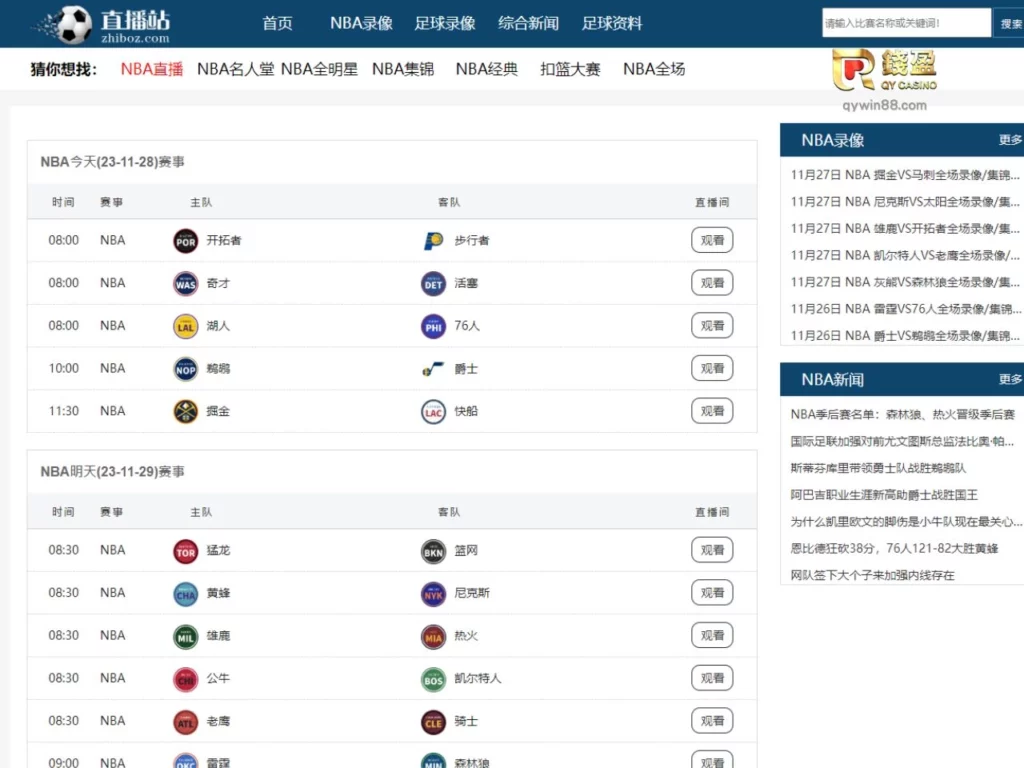
Task: Click the Trail Blazers team logo
Action: click(185, 240)
